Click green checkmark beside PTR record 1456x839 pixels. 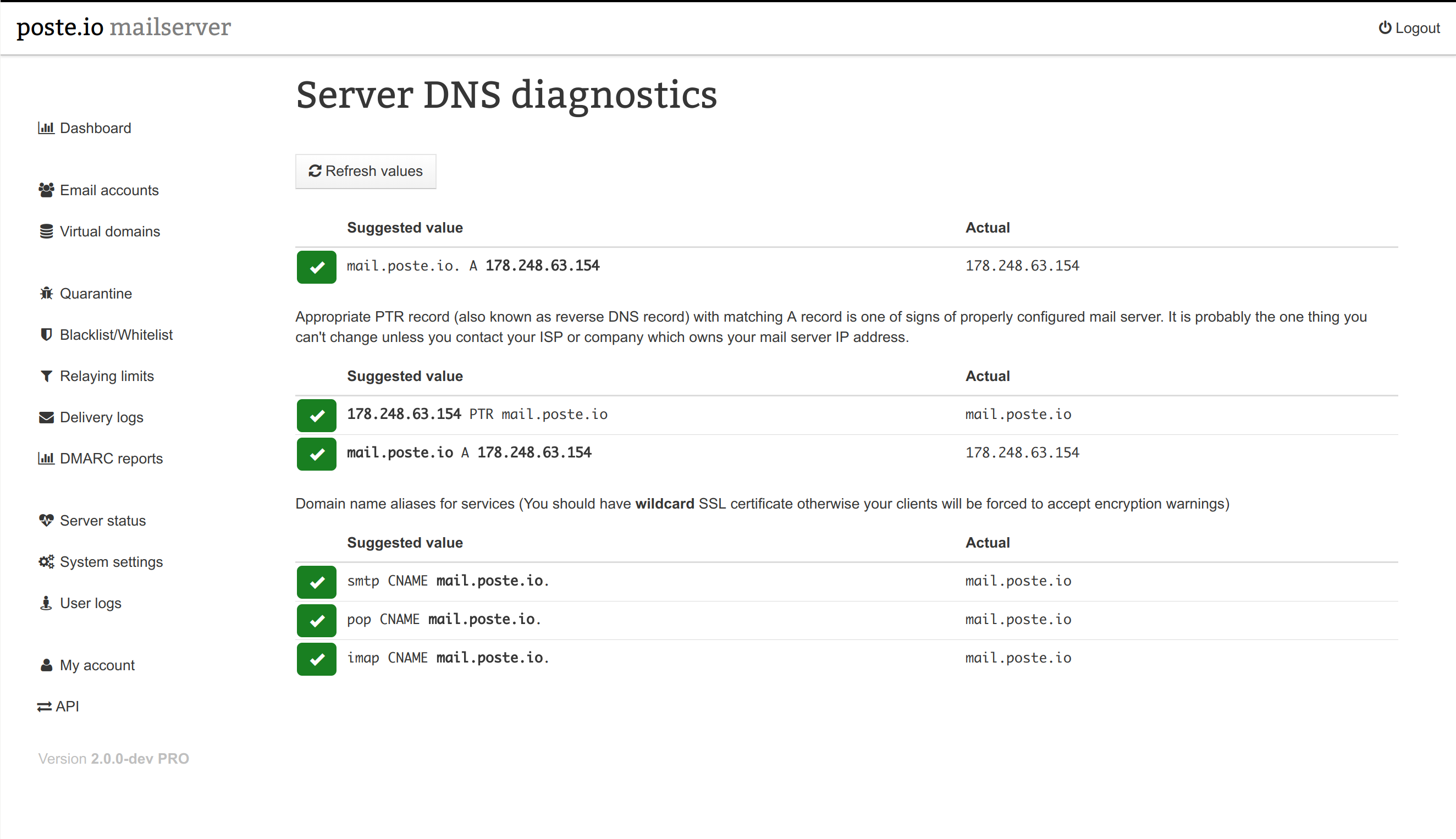[316, 416]
